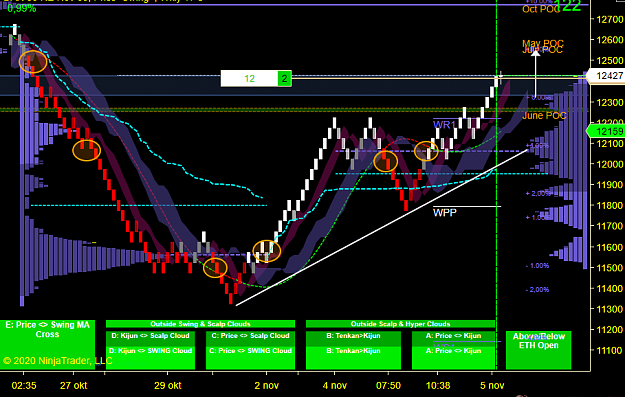Click the green 0,99% readout
625x397 pixels.
(22, 8)
